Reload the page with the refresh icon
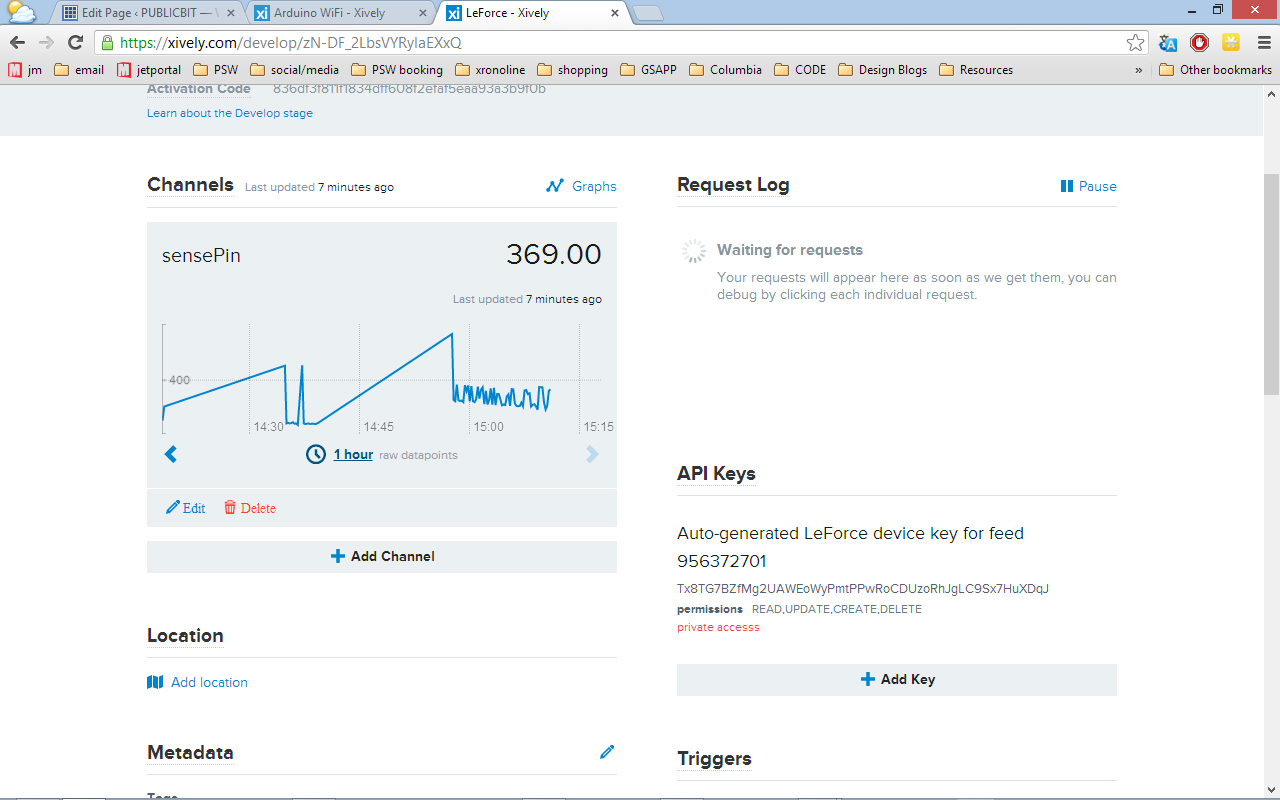 point(75,43)
